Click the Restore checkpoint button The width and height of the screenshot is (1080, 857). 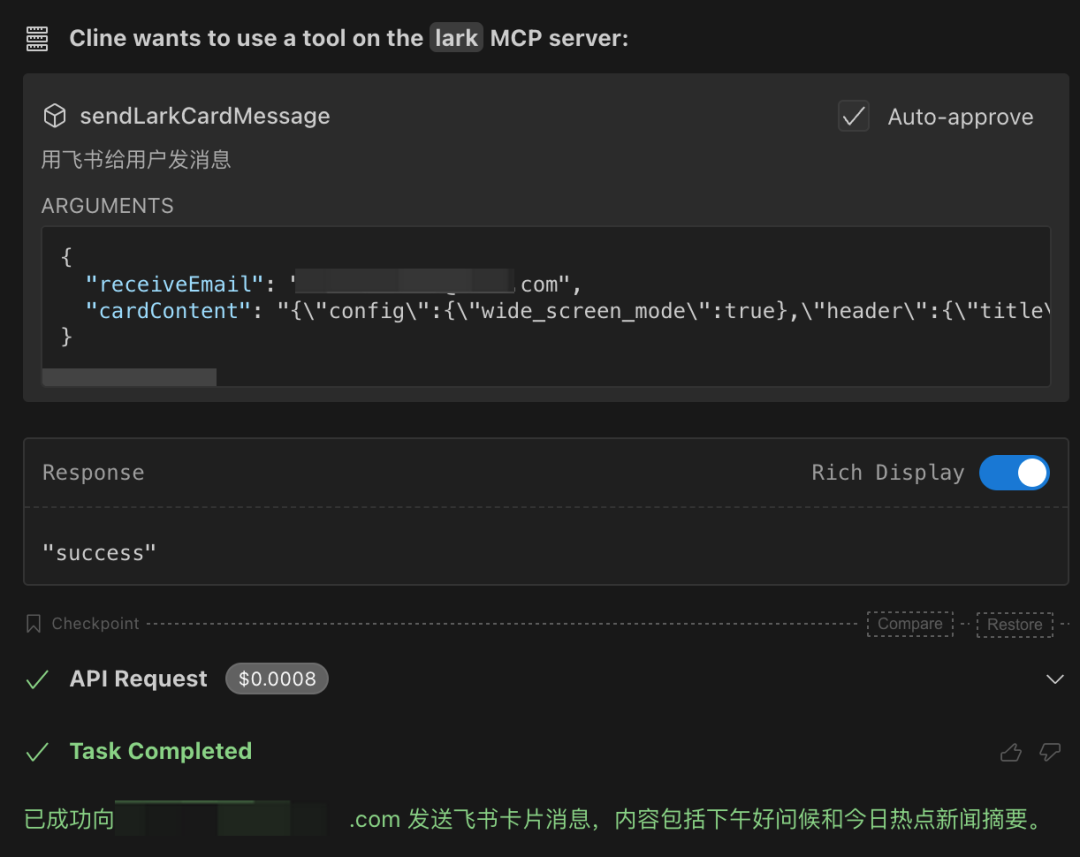1015,624
